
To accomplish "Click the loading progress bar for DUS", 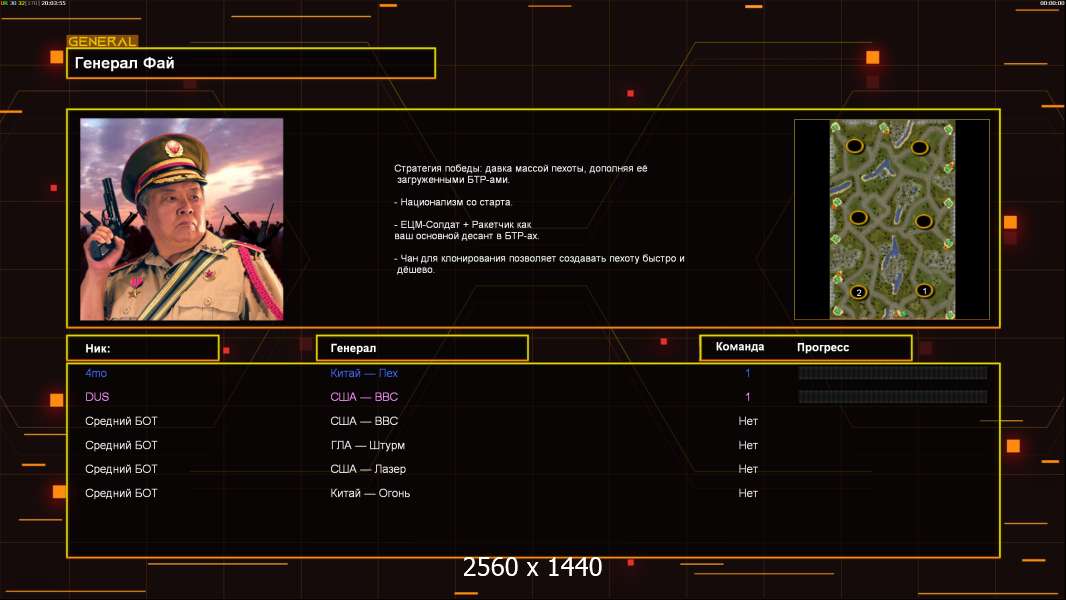I will click(x=893, y=397).
